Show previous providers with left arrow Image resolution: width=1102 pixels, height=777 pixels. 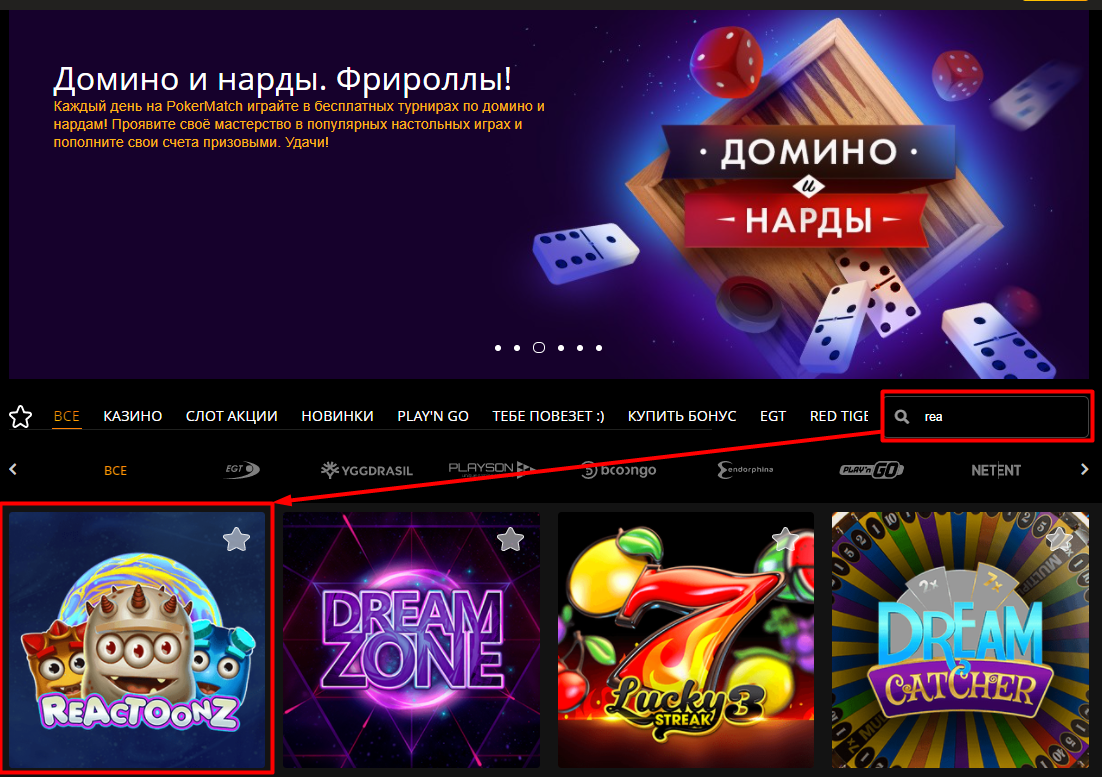click(x=13, y=469)
